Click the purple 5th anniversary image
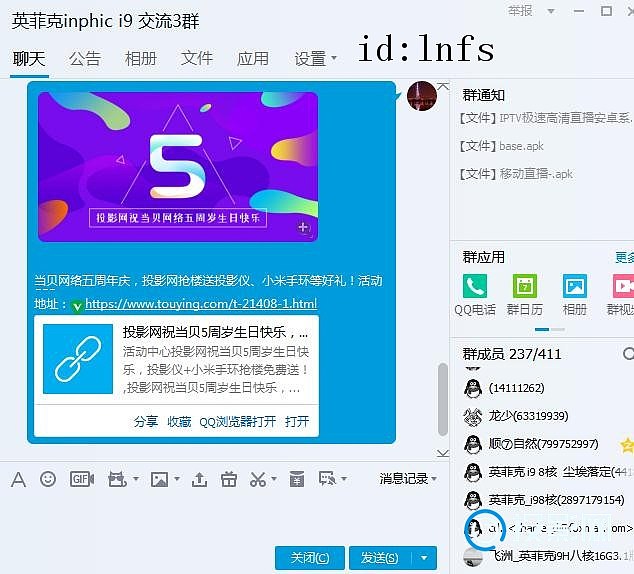 (x=178, y=167)
